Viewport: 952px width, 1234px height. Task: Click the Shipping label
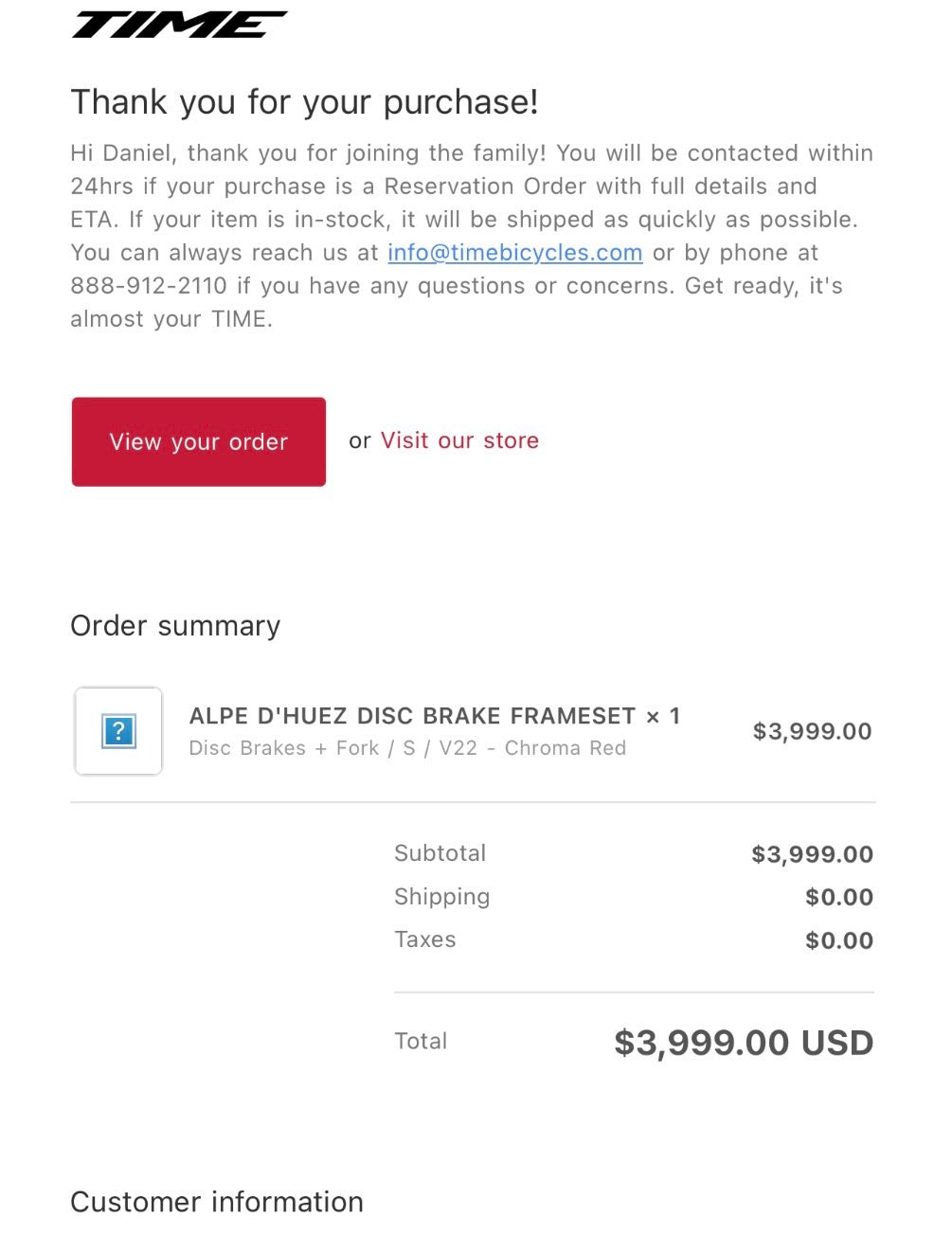click(441, 897)
